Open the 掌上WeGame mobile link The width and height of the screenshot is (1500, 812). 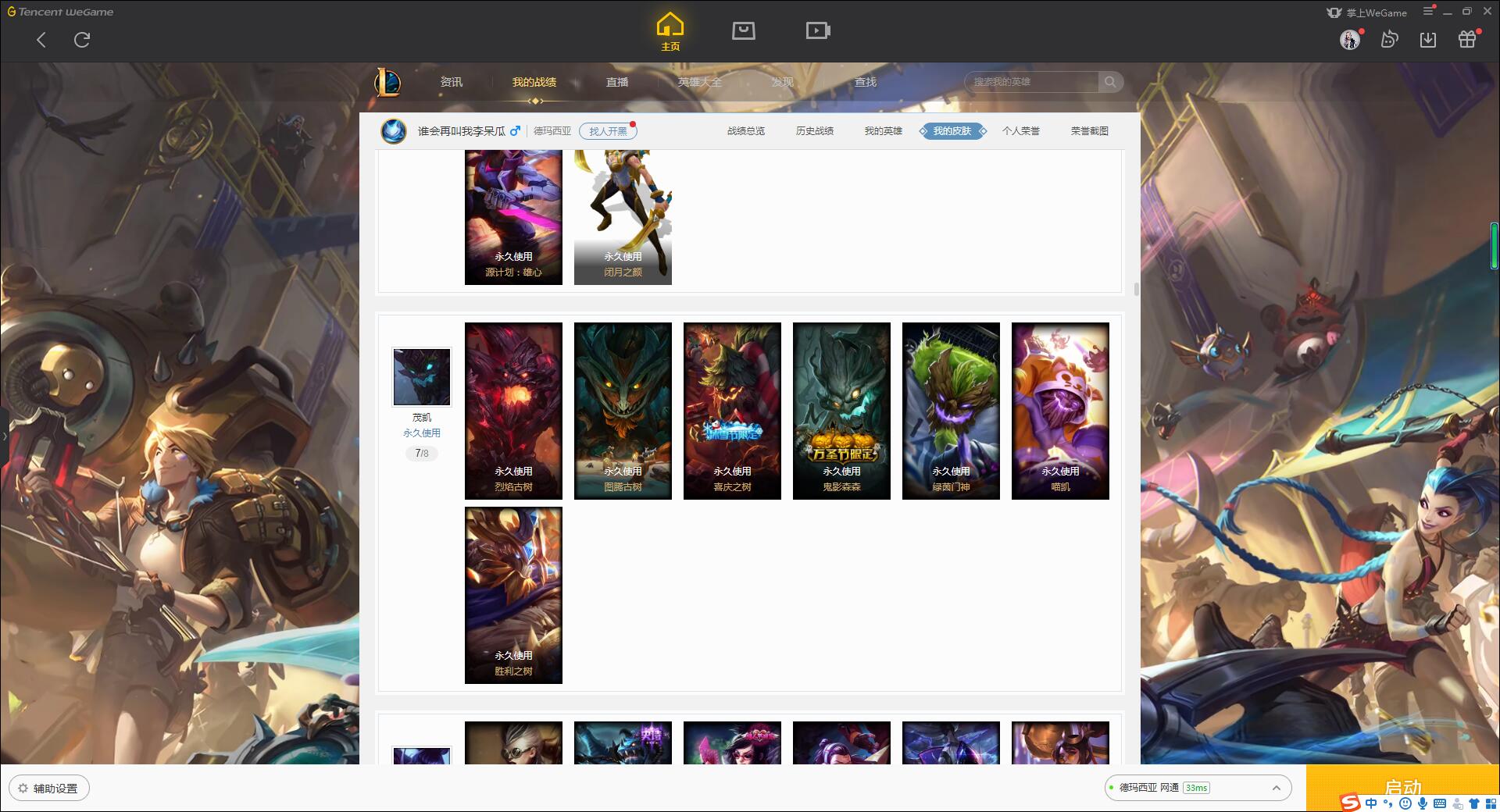click(1366, 12)
